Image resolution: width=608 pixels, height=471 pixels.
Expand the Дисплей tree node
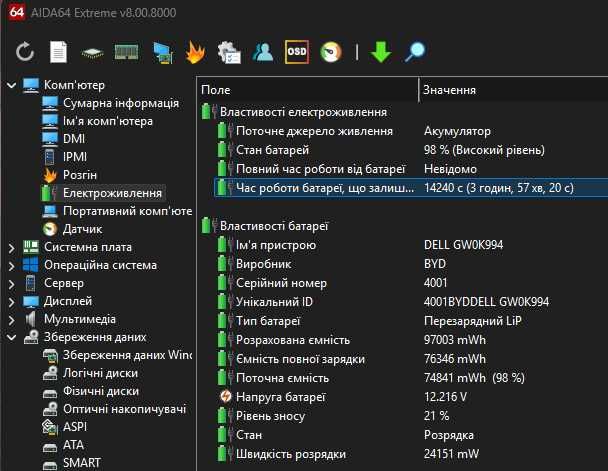click(x=12, y=302)
